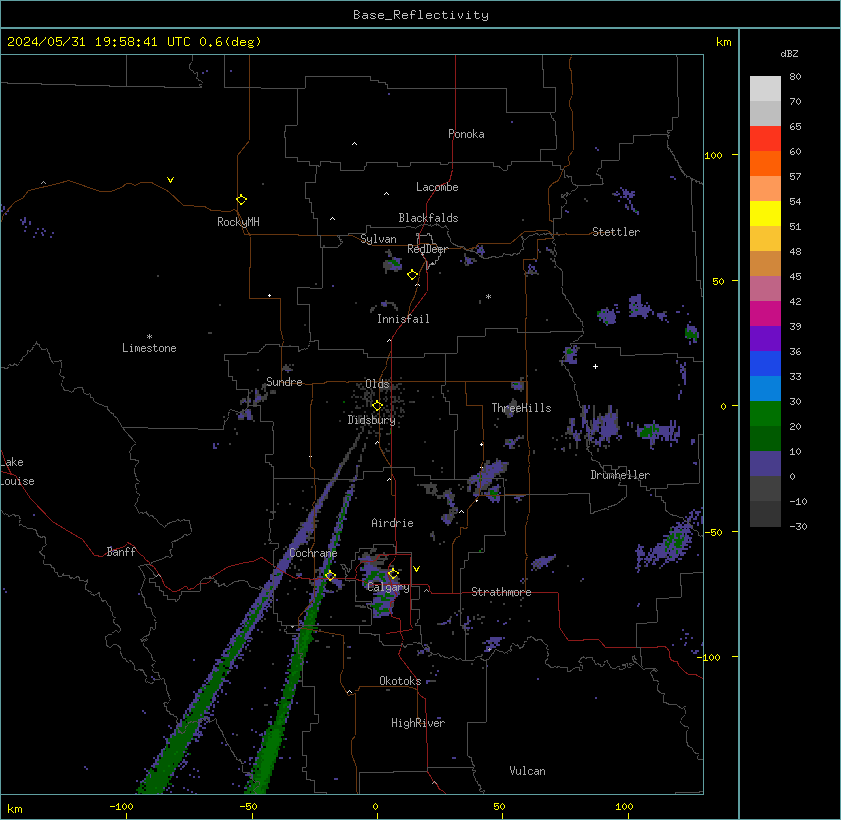Click the Stettler label
Image resolution: width=841 pixels, height=820 pixels.
[x=616, y=232]
